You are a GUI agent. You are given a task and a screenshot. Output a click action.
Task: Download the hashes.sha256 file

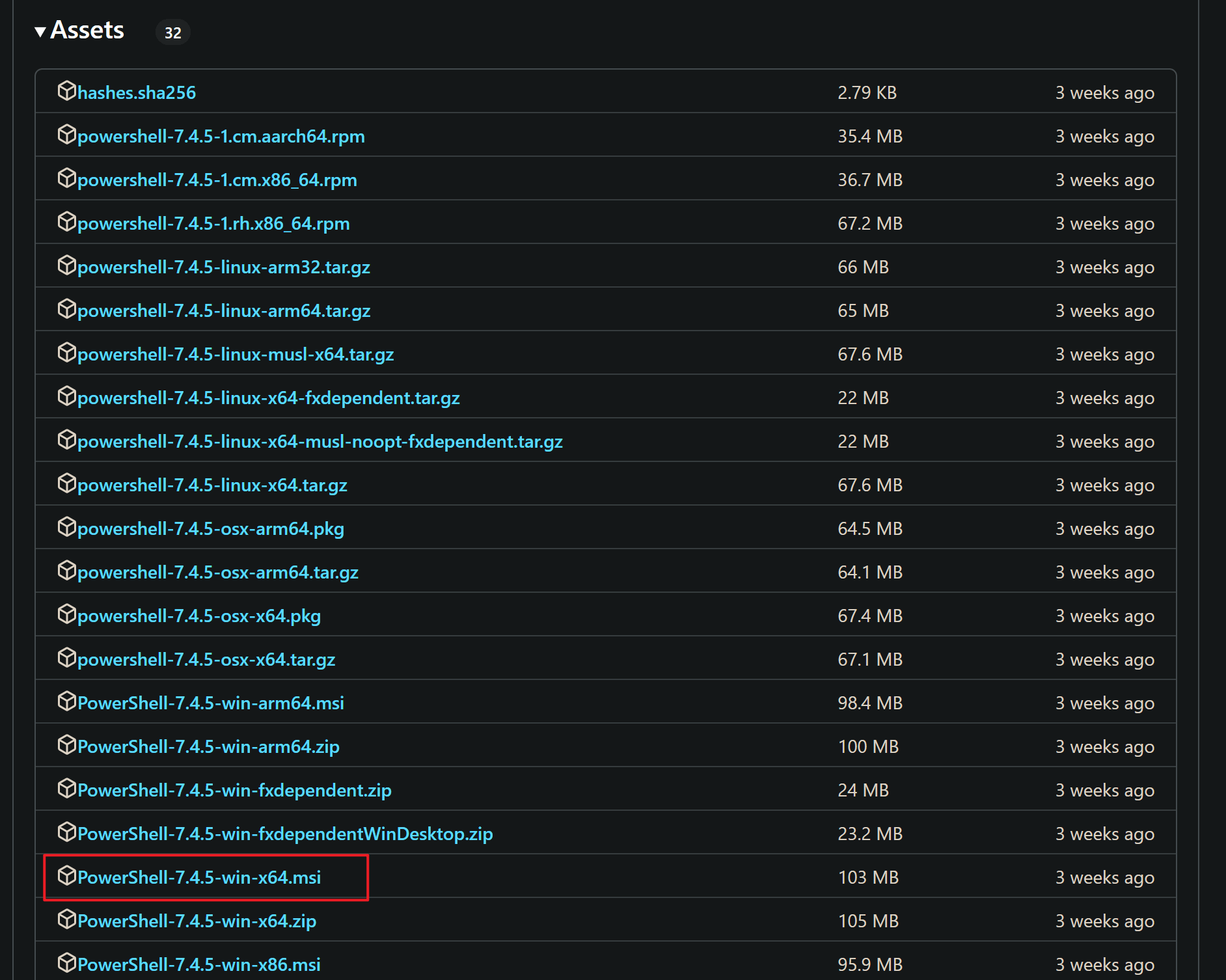pyautogui.click(x=137, y=92)
